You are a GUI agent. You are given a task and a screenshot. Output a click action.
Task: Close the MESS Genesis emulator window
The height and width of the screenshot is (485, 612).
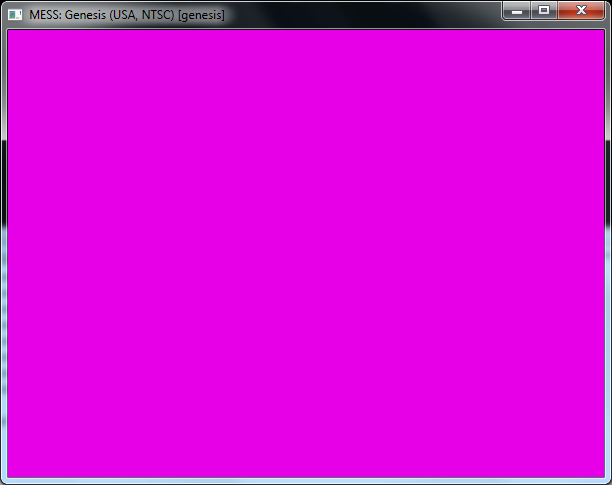pos(581,10)
